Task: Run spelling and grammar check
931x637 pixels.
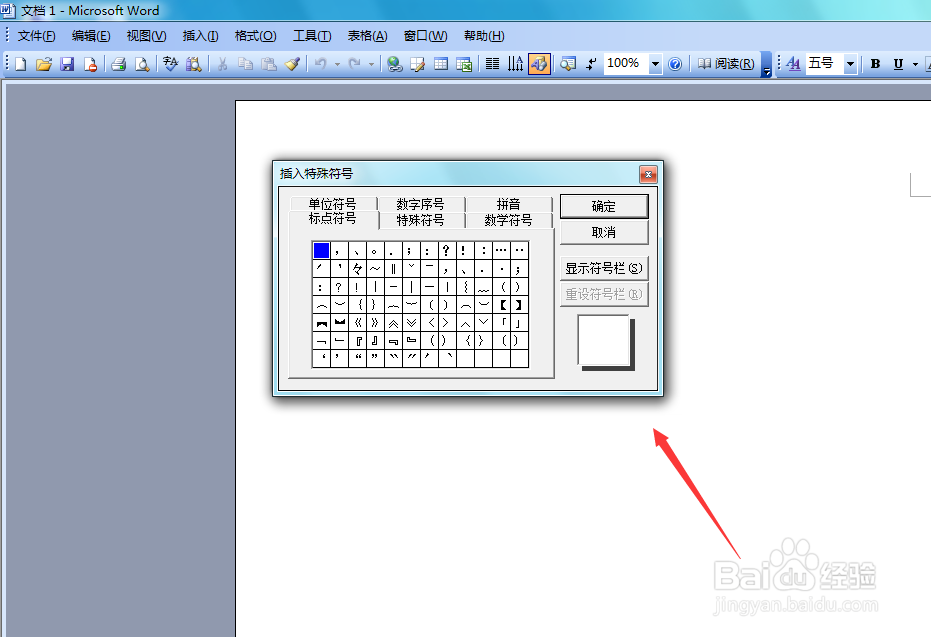Action: pyautogui.click(x=170, y=63)
